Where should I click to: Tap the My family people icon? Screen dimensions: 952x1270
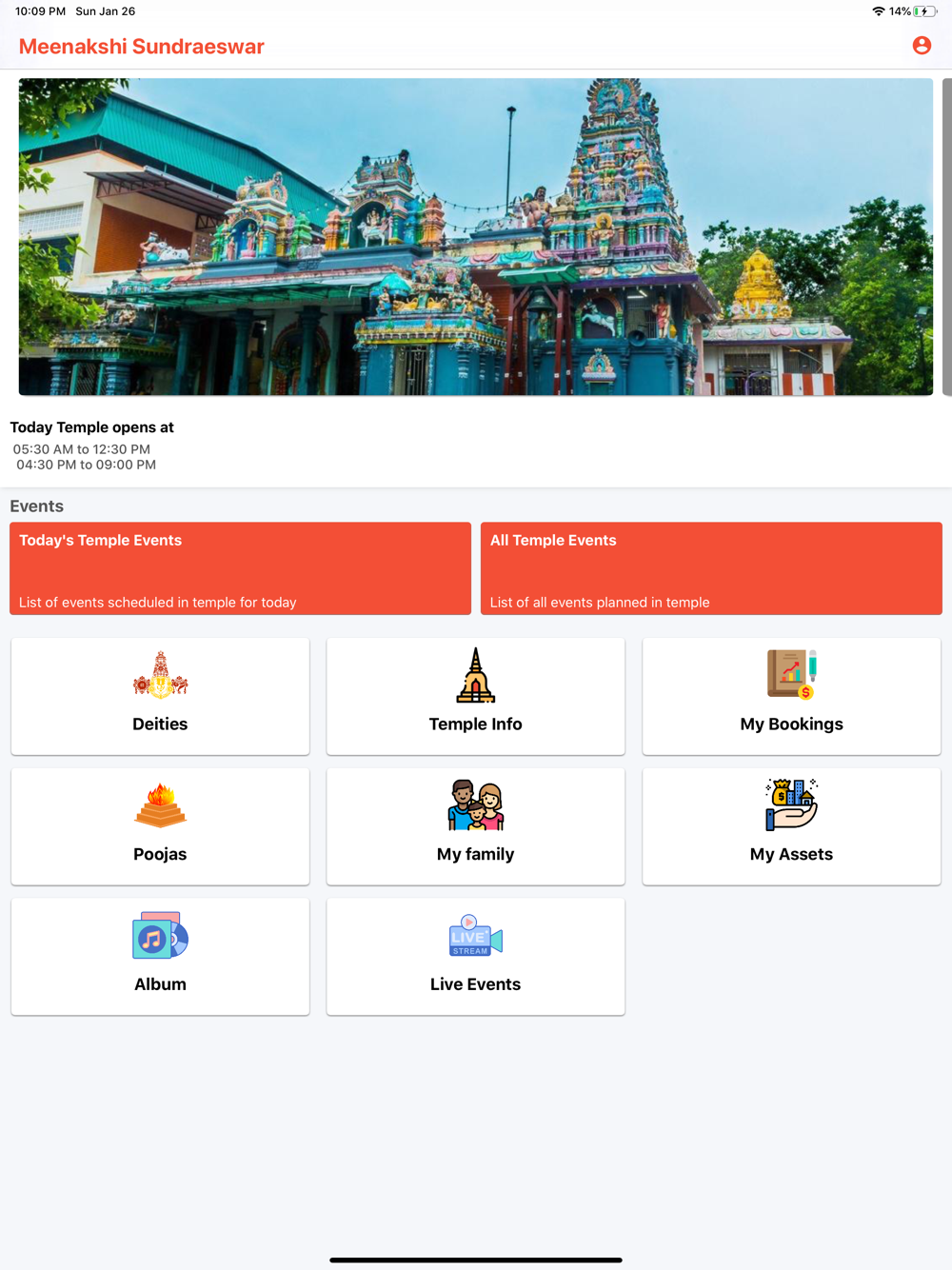pyautogui.click(x=475, y=805)
